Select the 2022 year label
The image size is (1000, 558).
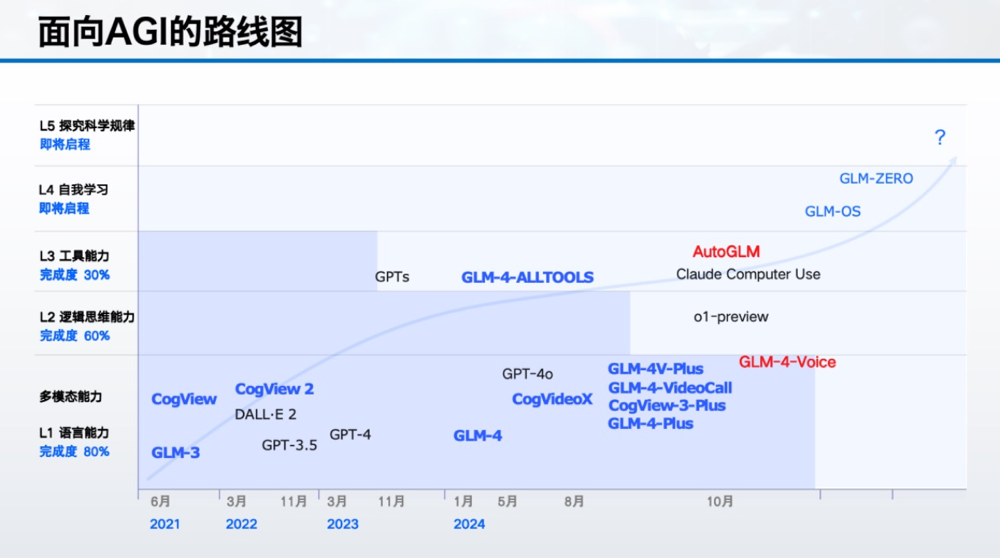click(241, 524)
